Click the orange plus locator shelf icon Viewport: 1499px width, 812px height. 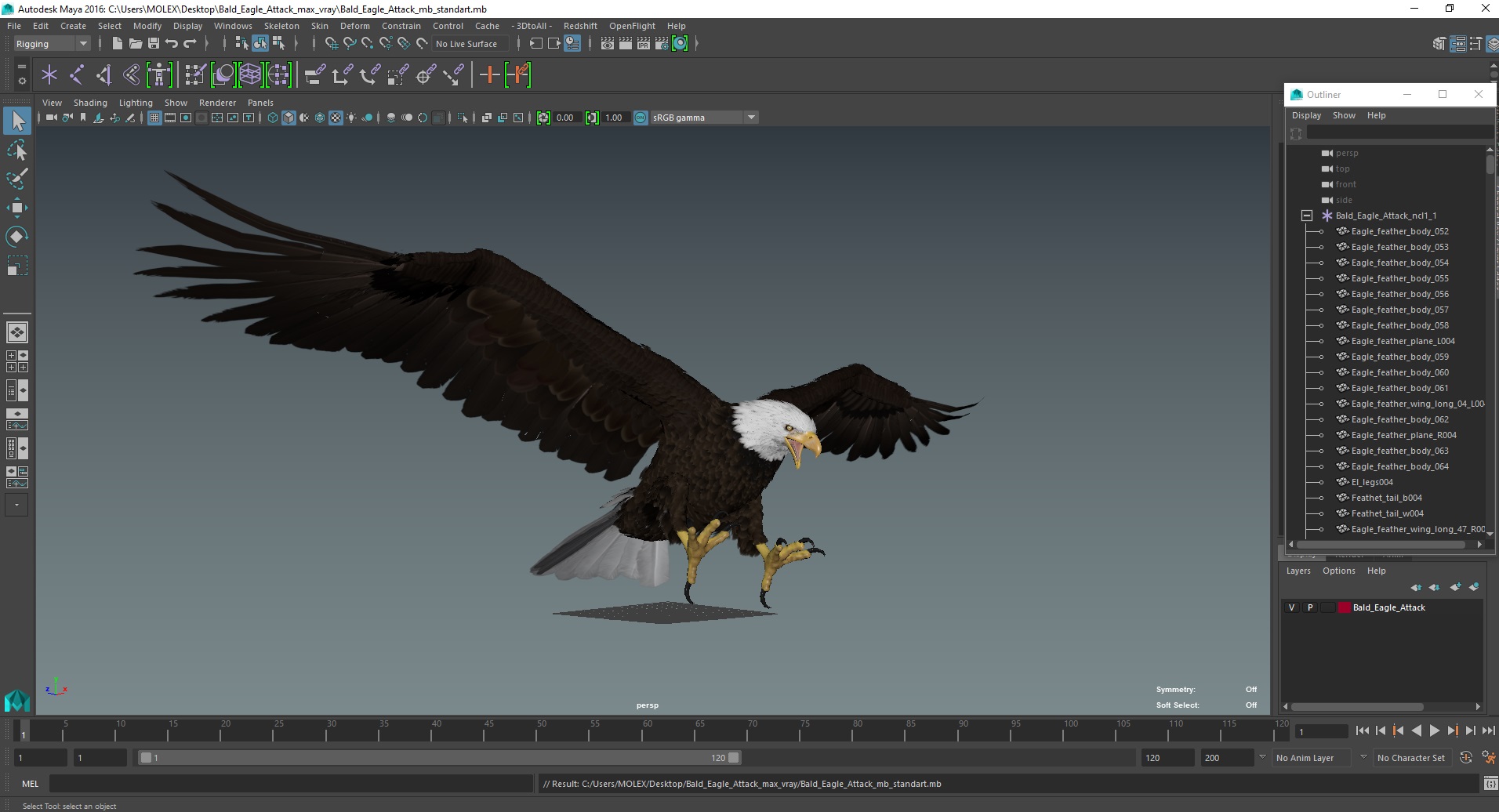[490, 75]
